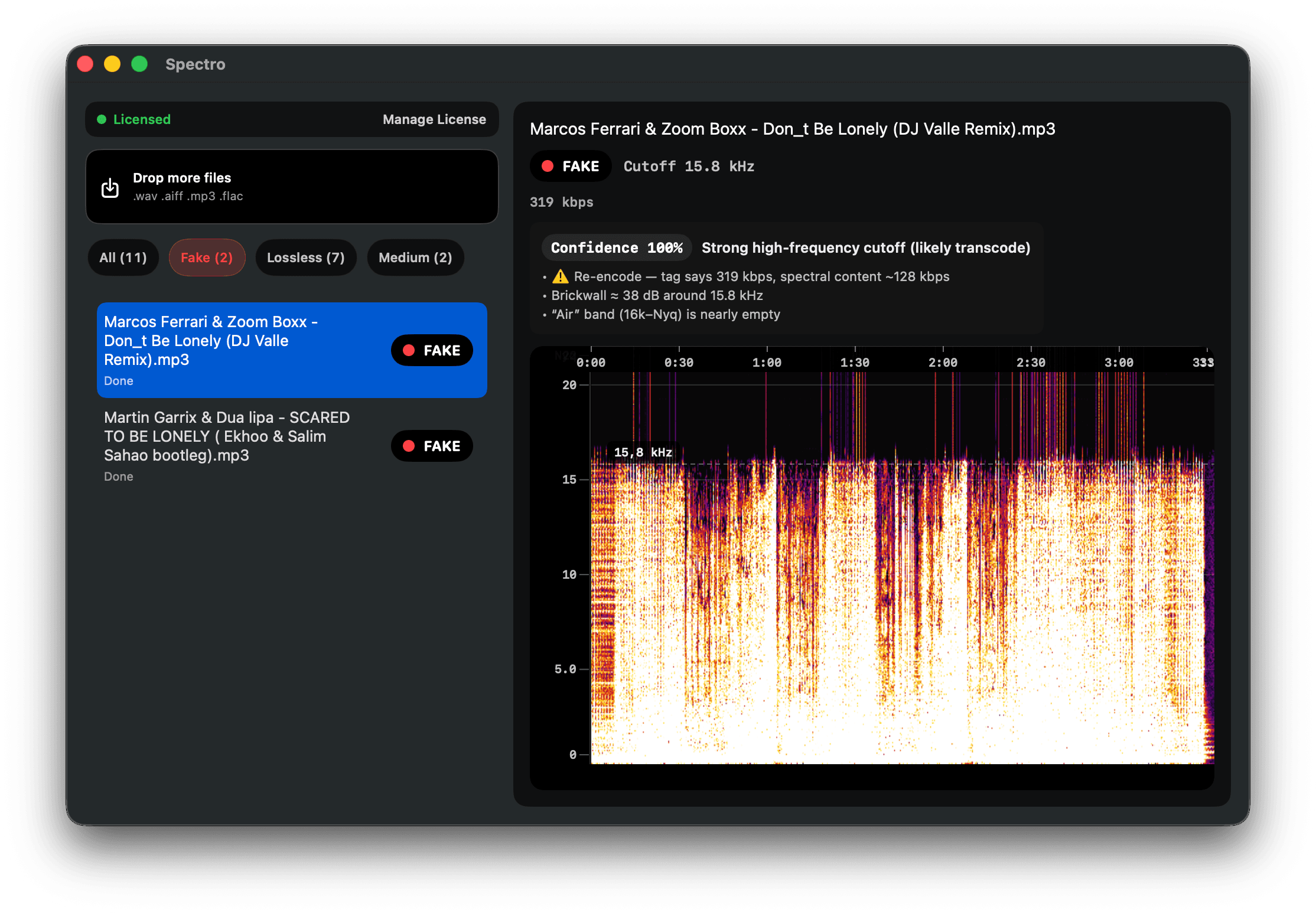Click the 20 kHz frequency axis label
Viewport: 1316px width, 913px height.
[569, 385]
